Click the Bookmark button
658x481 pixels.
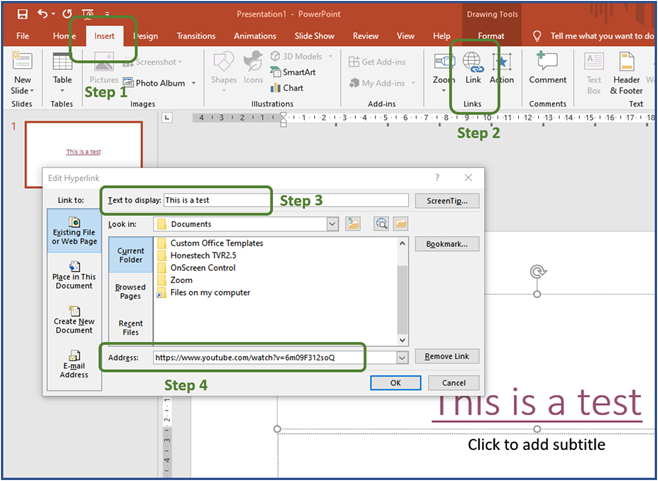click(x=447, y=244)
